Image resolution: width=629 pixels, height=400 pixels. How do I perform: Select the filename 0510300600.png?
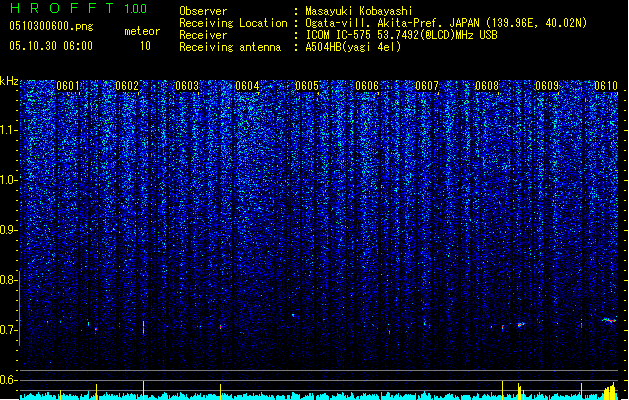51,26
